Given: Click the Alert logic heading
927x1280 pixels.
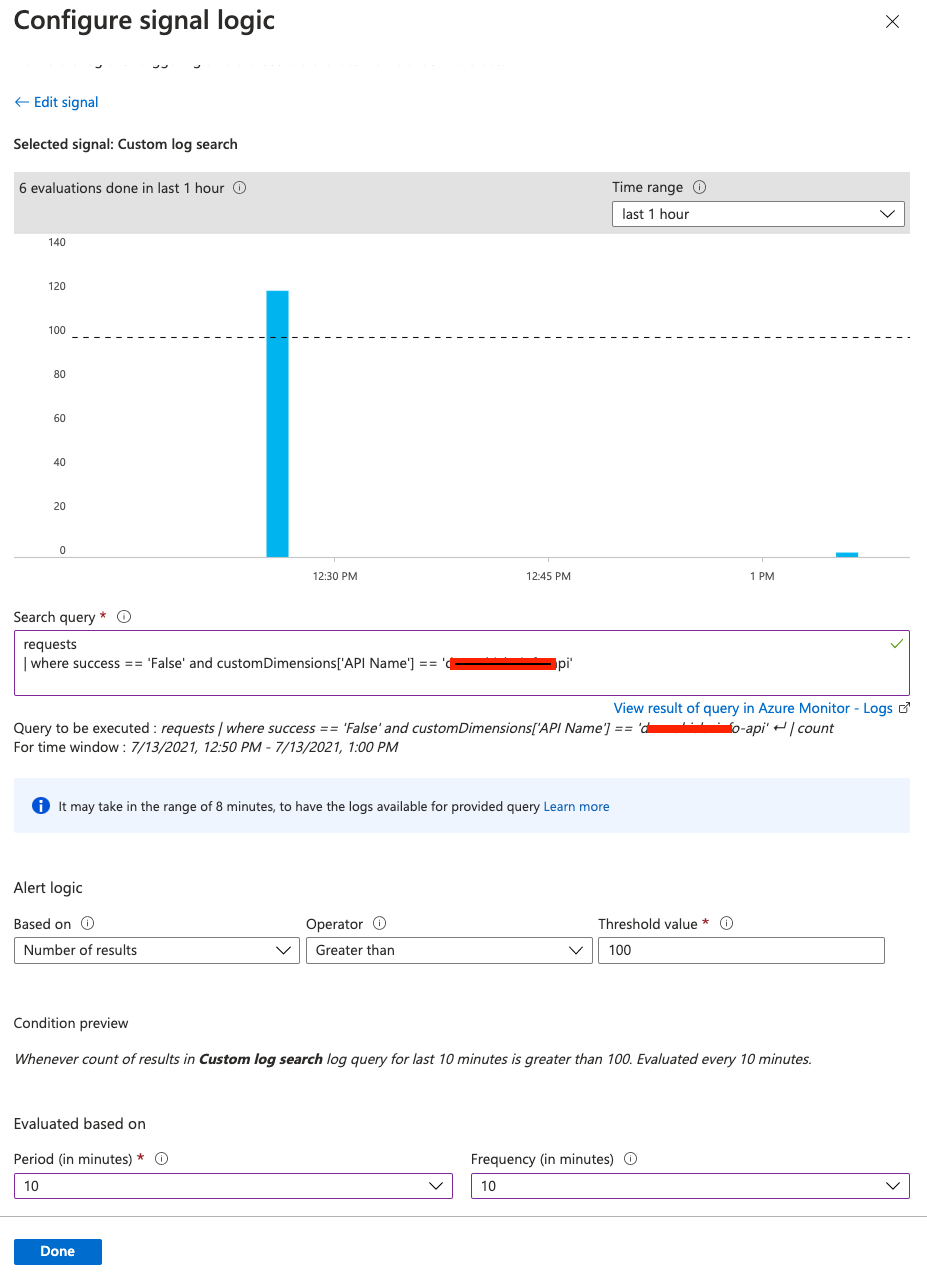Looking at the screenshot, I should click(48, 888).
